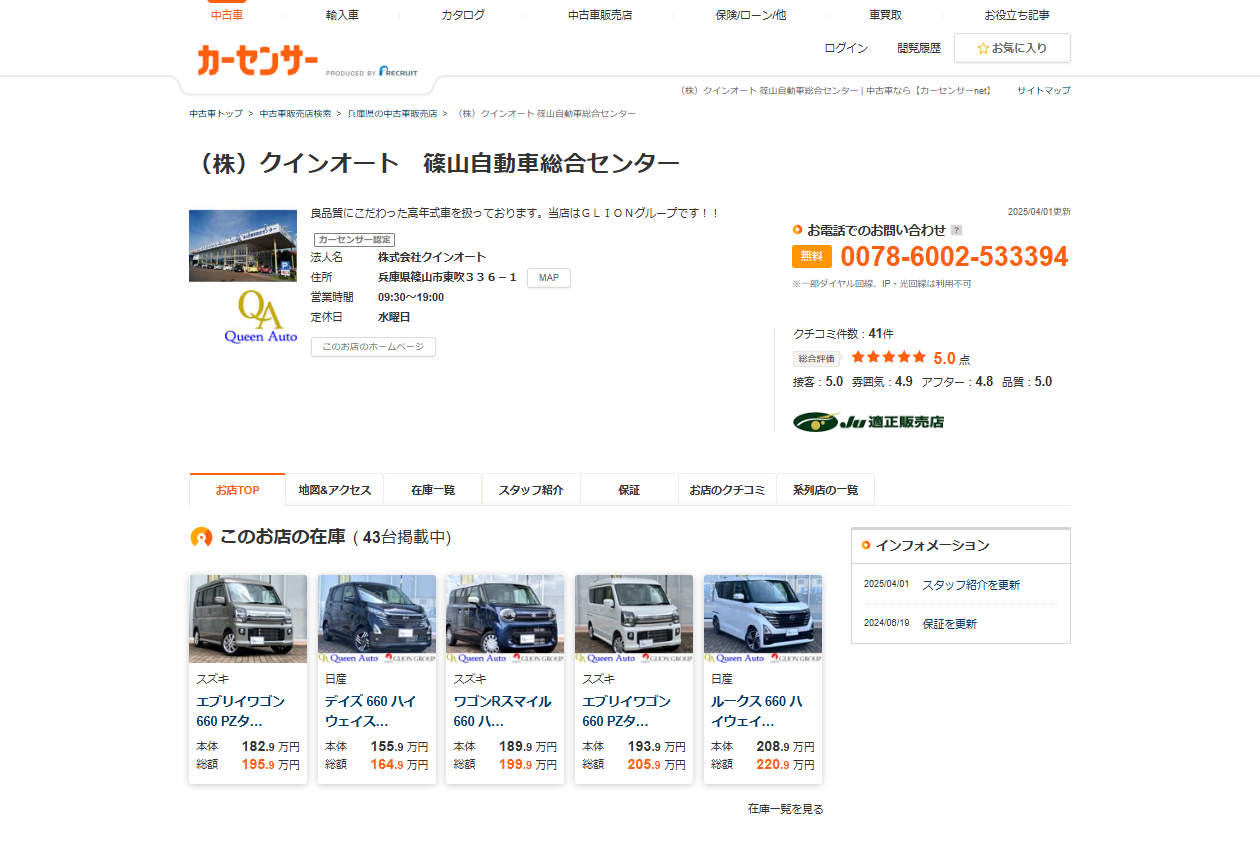Click the address 兵庫県篠山市東吹３３６－１
The height and width of the screenshot is (856, 1260).
click(448, 277)
